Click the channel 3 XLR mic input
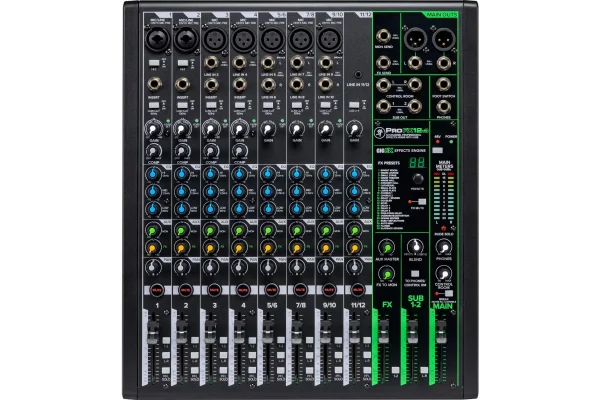 coord(215,39)
